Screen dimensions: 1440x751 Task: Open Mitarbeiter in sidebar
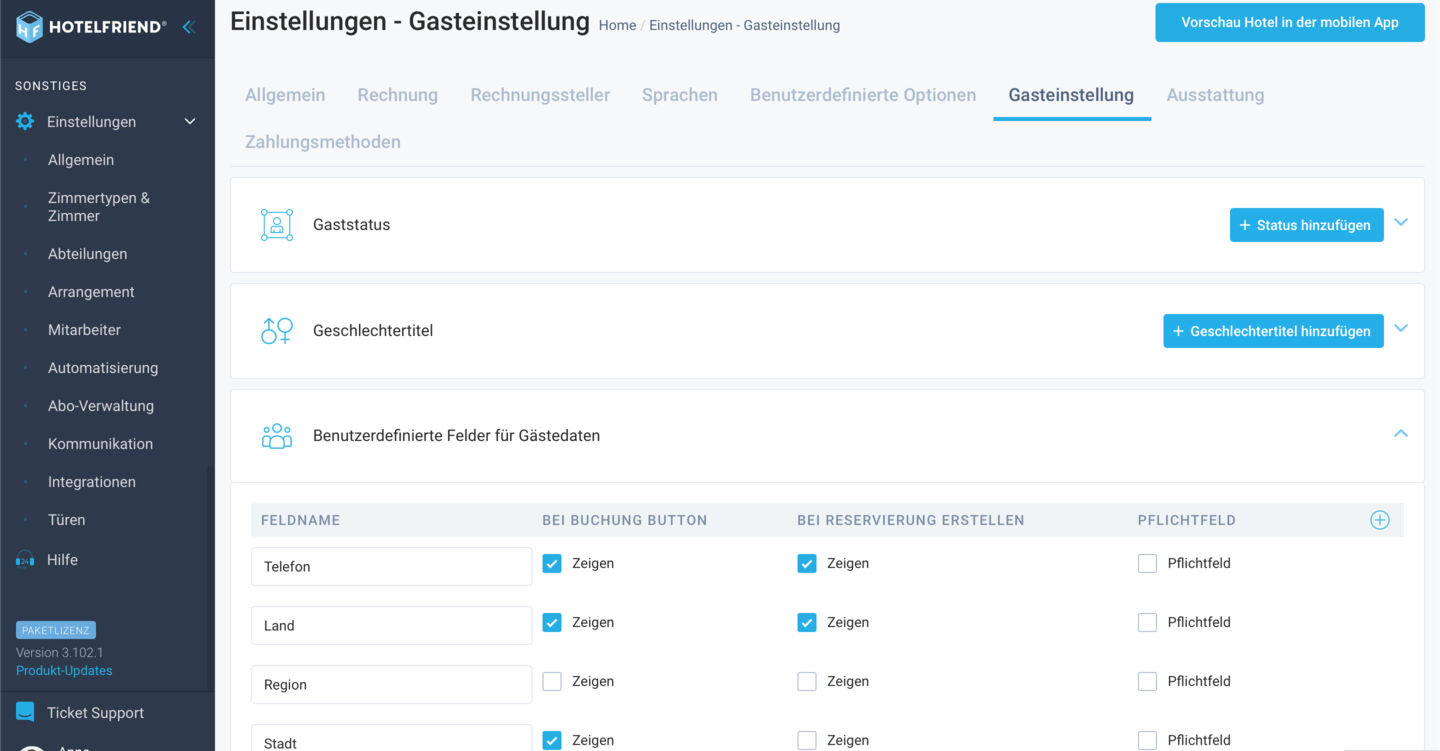click(84, 330)
